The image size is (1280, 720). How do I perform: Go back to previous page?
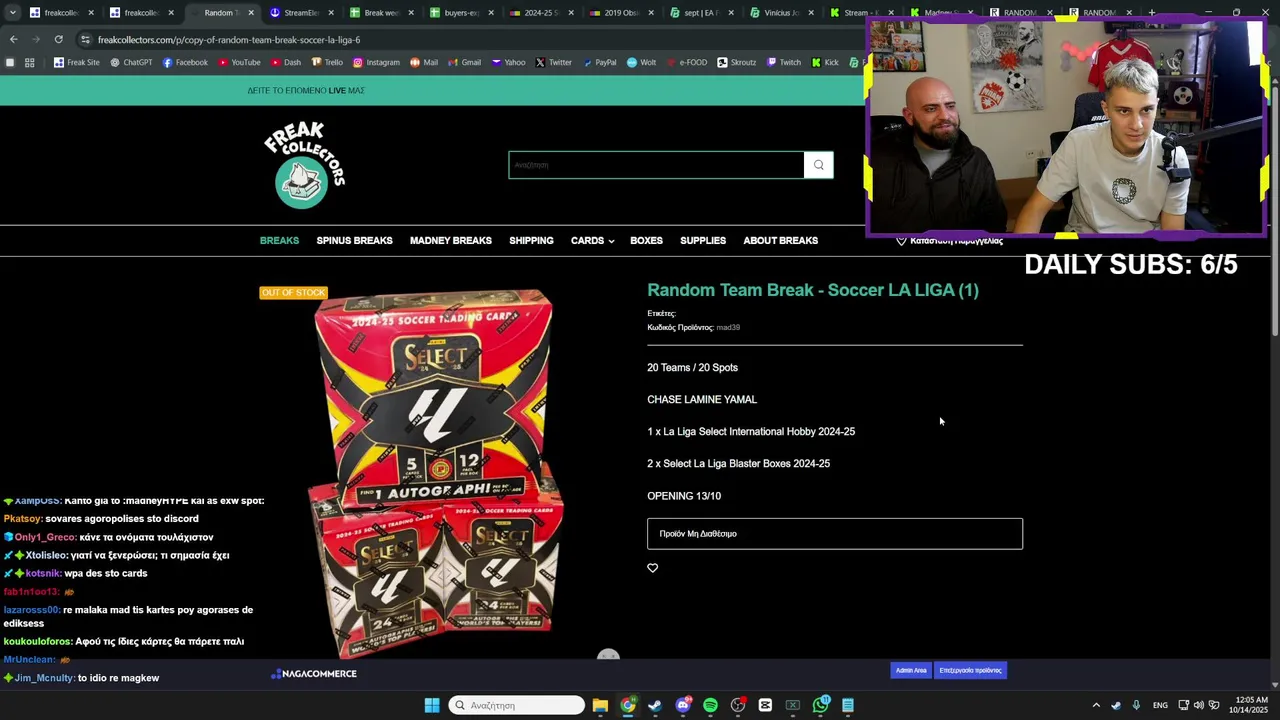coord(13,39)
